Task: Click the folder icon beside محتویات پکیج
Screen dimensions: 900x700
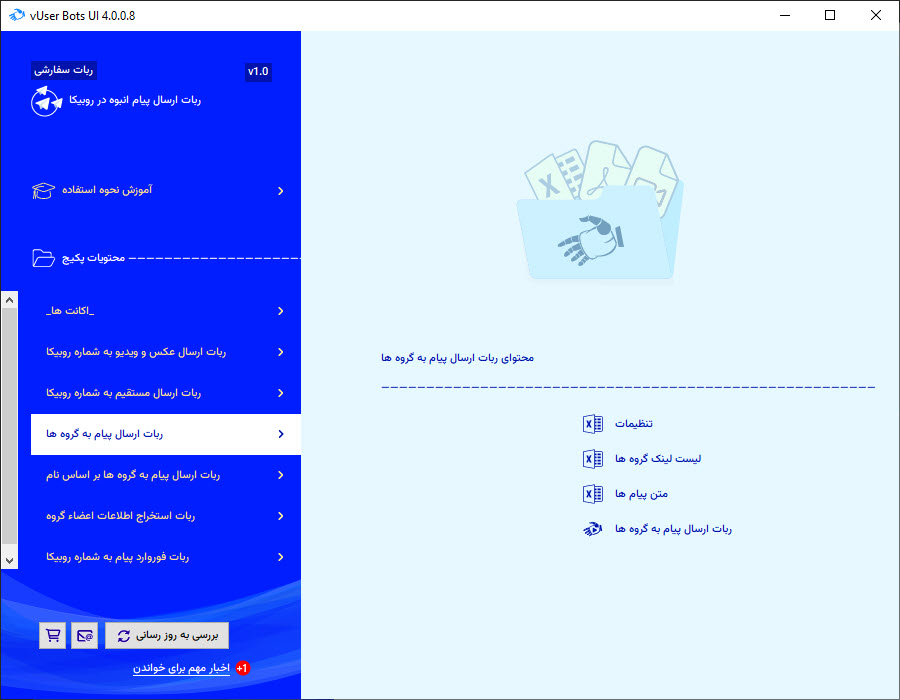Action: (44, 258)
